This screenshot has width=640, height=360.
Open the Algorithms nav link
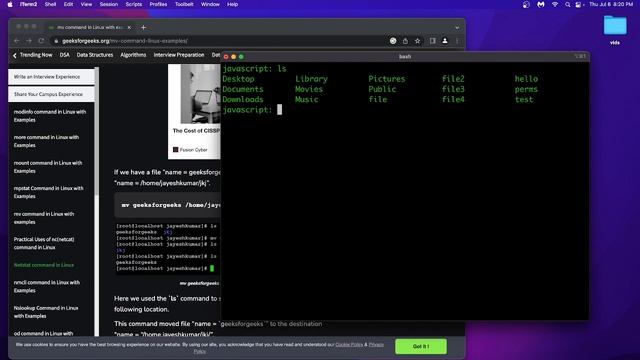[x=133, y=55]
